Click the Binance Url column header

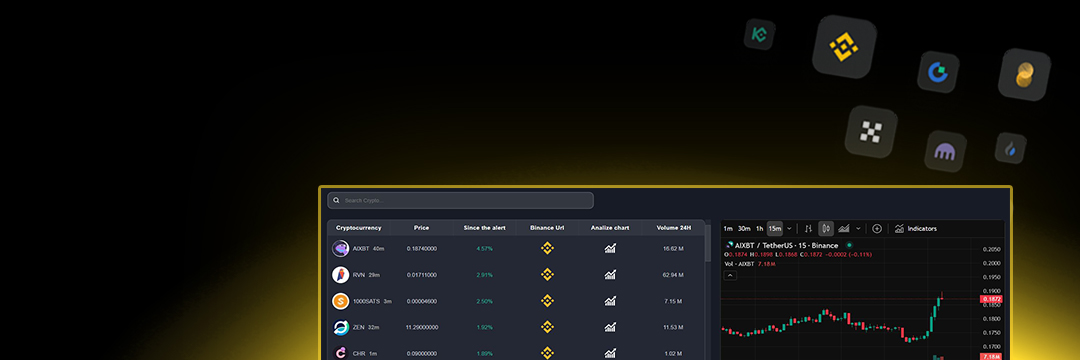coord(547,228)
